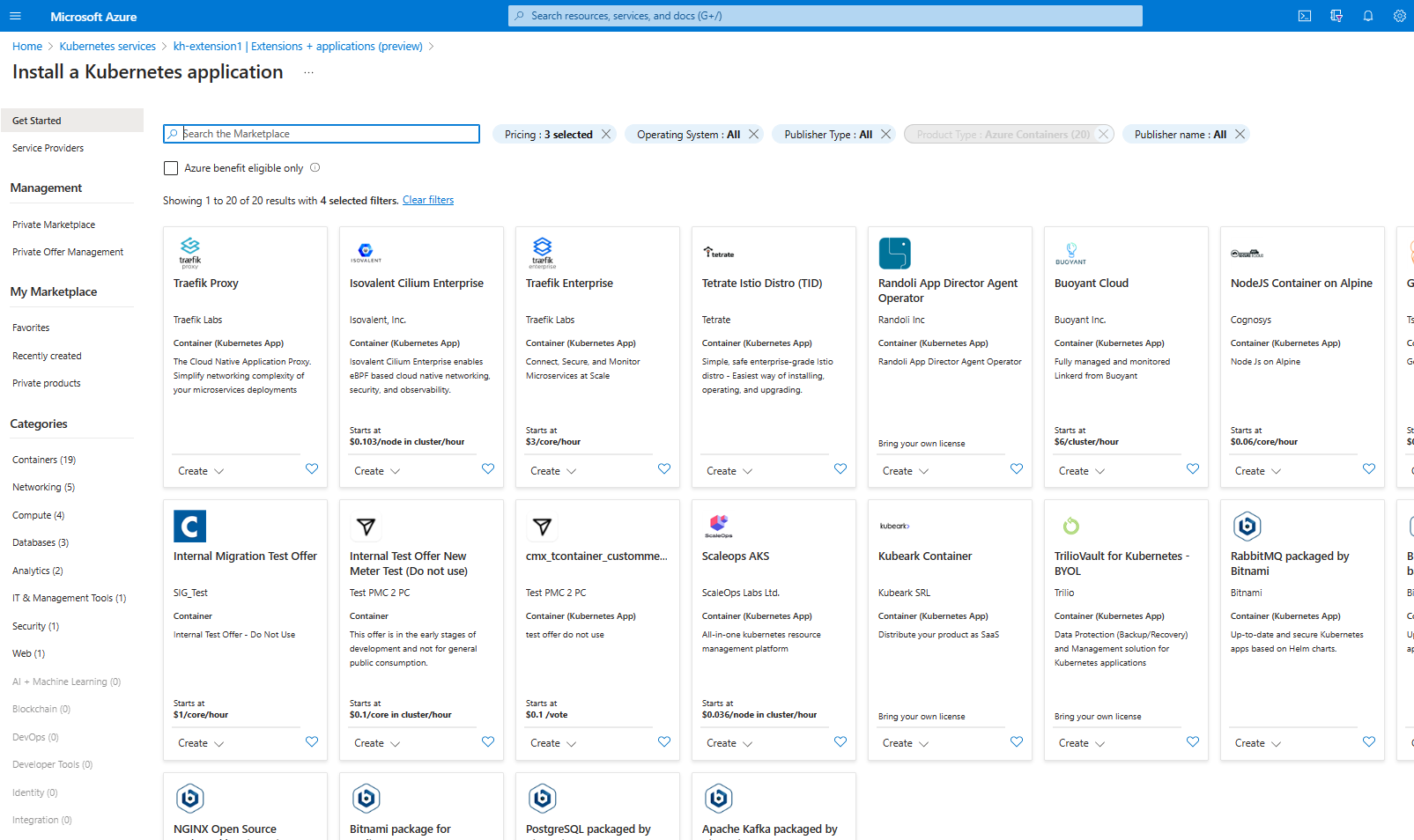The width and height of the screenshot is (1414, 840).
Task: Filter by the Containers (19) category
Action: 44,460
